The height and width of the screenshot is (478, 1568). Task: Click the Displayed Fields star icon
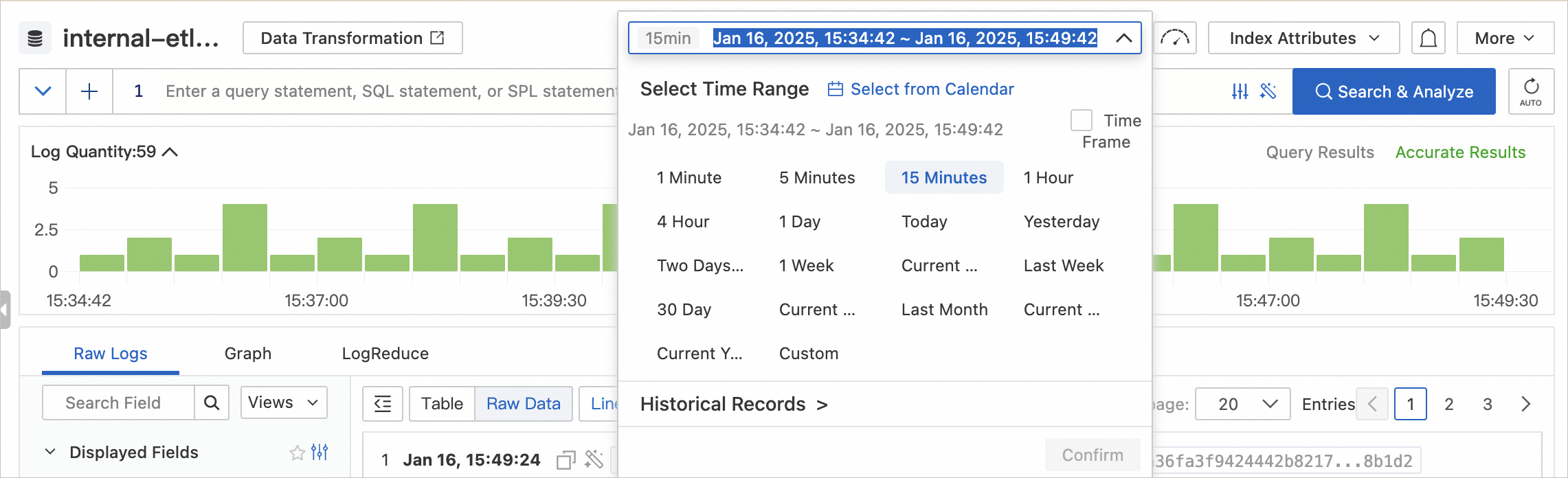tap(297, 453)
